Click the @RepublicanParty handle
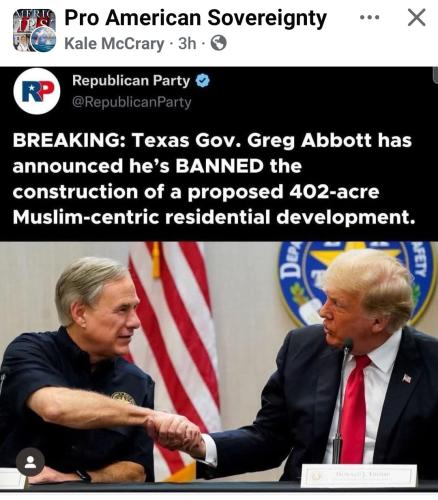 (x=132, y=102)
